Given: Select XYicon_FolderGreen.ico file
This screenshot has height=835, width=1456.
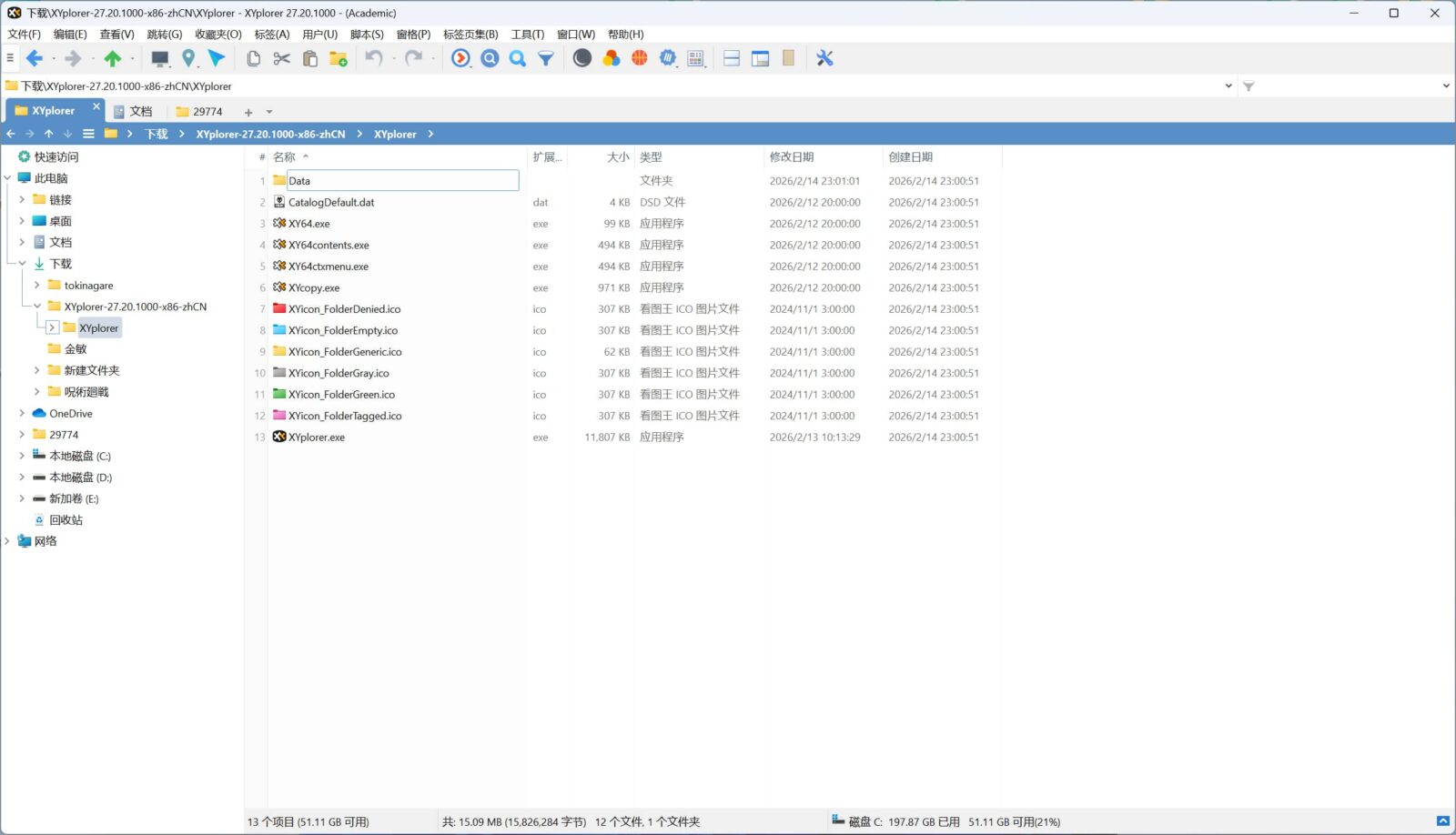Looking at the screenshot, I should pyautogui.click(x=341, y=395).
